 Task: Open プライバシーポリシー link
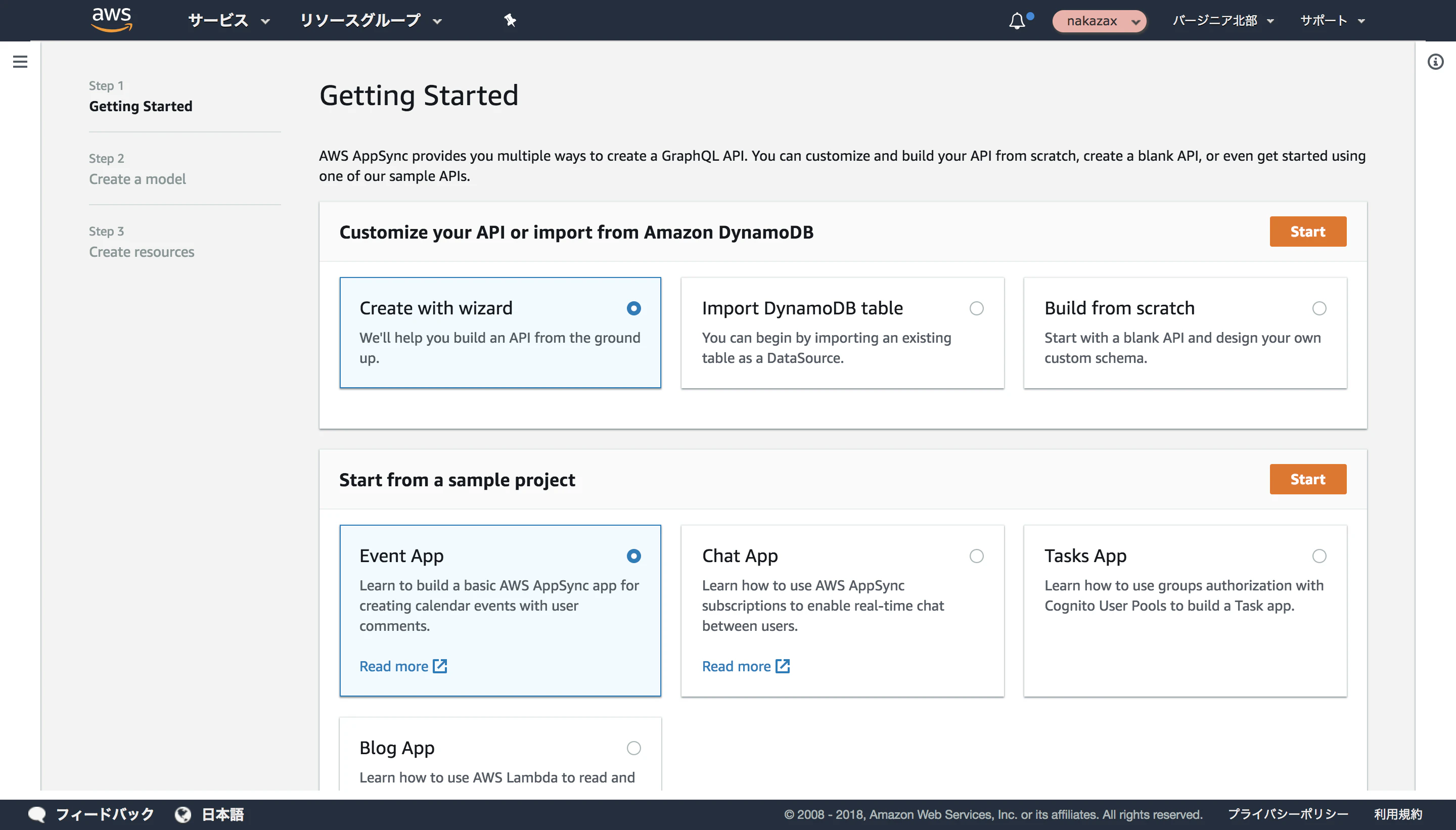(x=1288, y=815)
